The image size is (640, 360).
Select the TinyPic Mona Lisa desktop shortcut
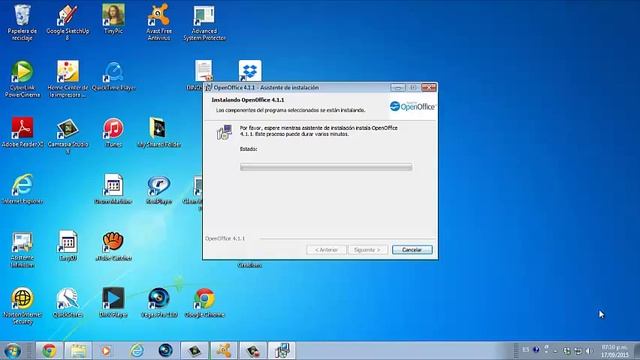point(113,19)
